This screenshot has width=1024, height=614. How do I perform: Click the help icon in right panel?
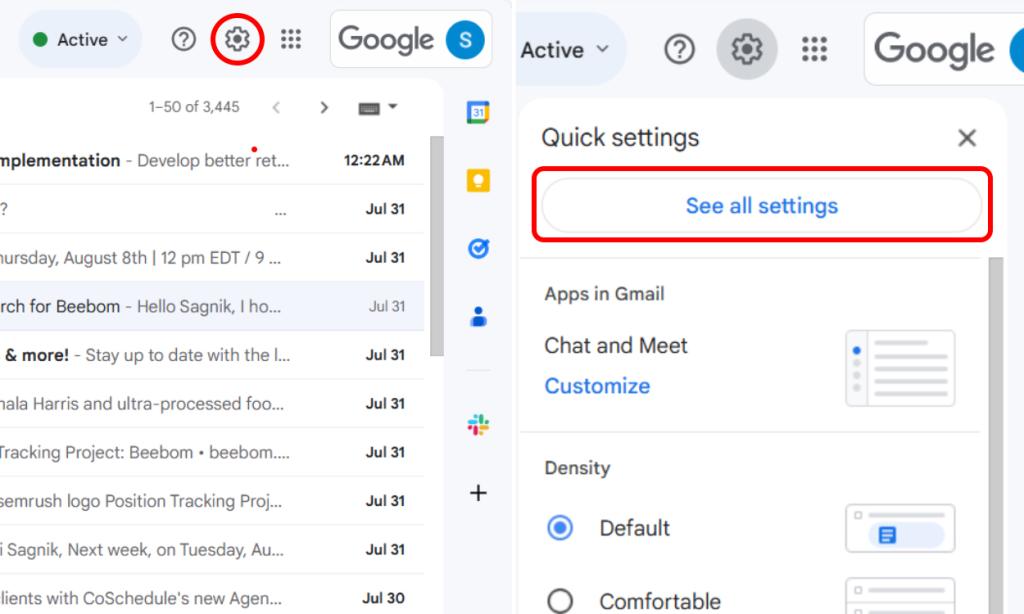[679, 49]
